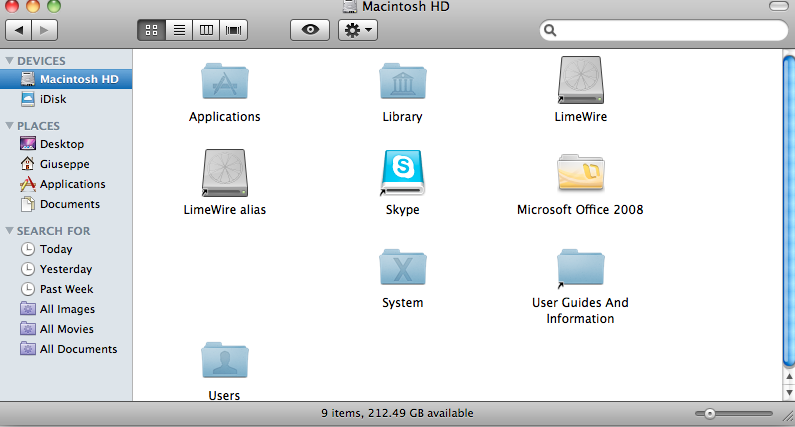Viewport: 795px width, 427px height.
Task: Switch to Cover Flow view
Action: 234,30
